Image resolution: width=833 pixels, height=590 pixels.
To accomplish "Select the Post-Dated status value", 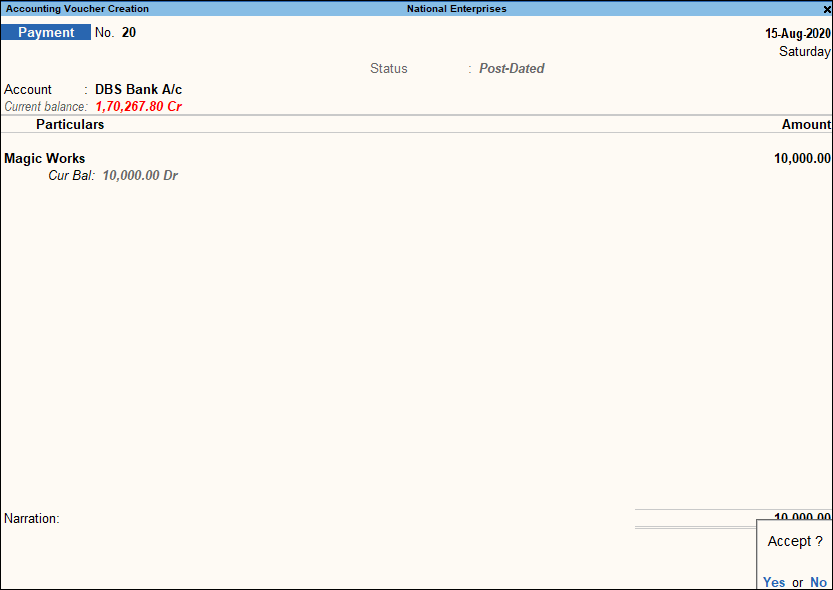I will (511, 68).
